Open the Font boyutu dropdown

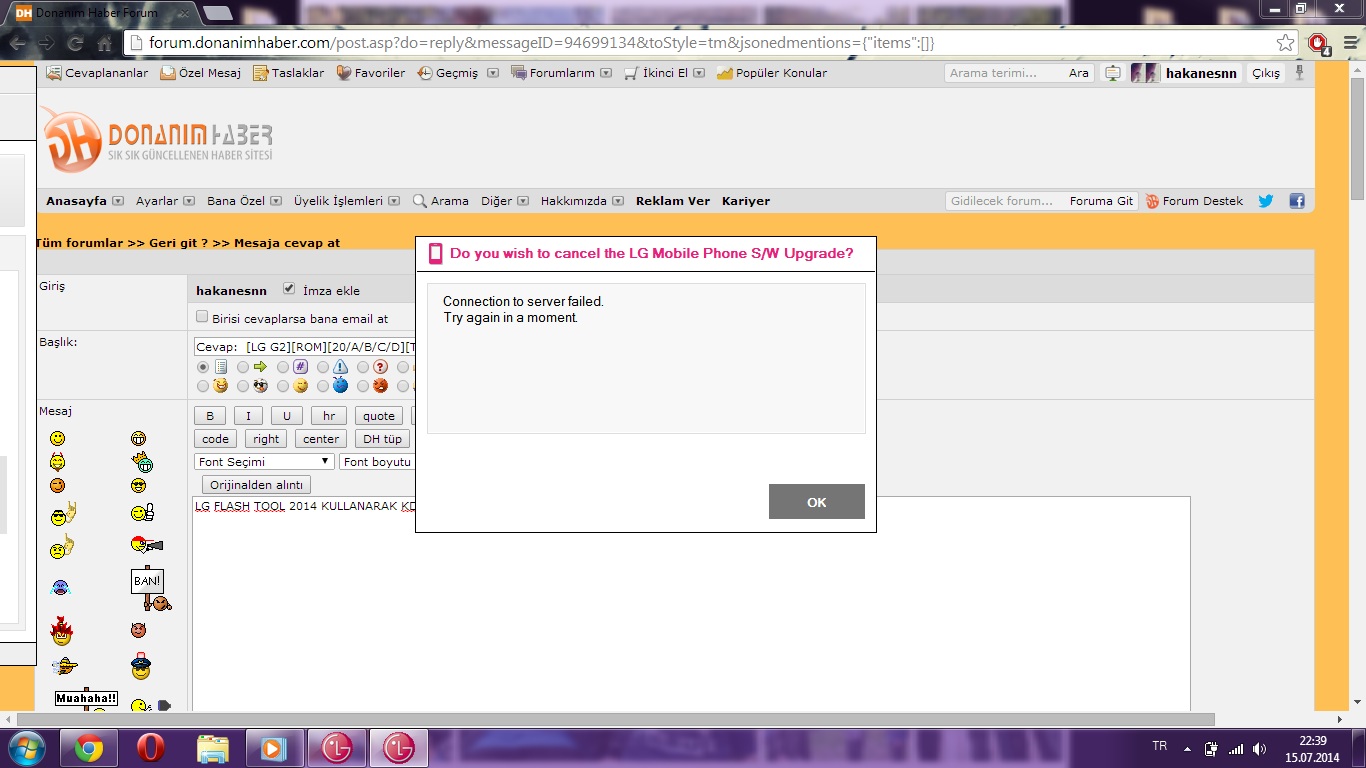point(377,462)
